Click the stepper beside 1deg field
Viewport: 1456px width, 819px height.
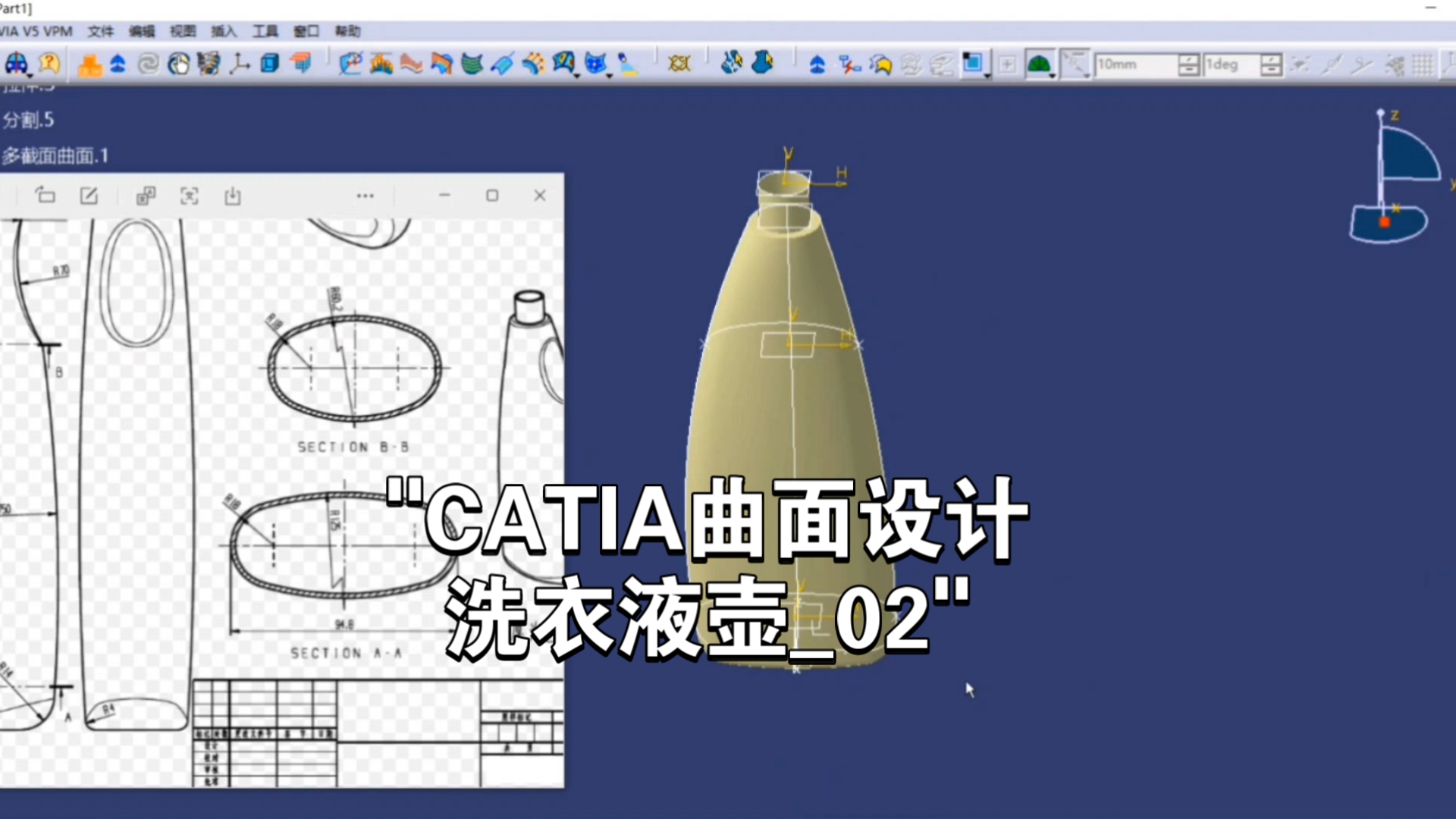click(1271, 64)
